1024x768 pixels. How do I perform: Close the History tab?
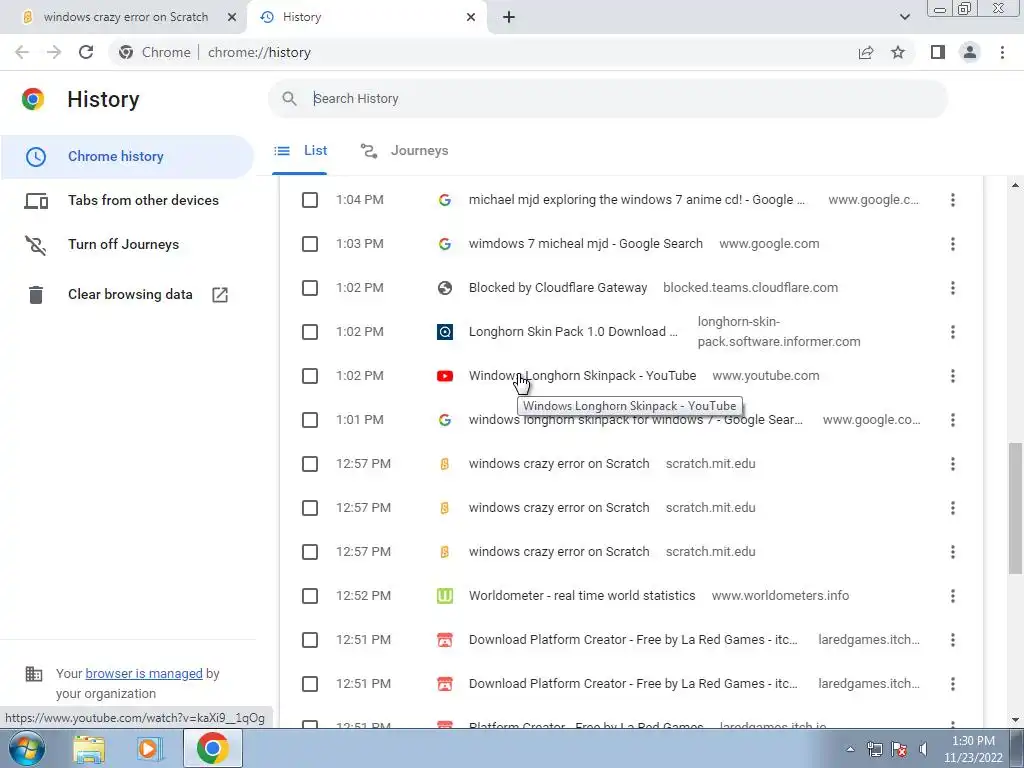[x=471, y=18]
